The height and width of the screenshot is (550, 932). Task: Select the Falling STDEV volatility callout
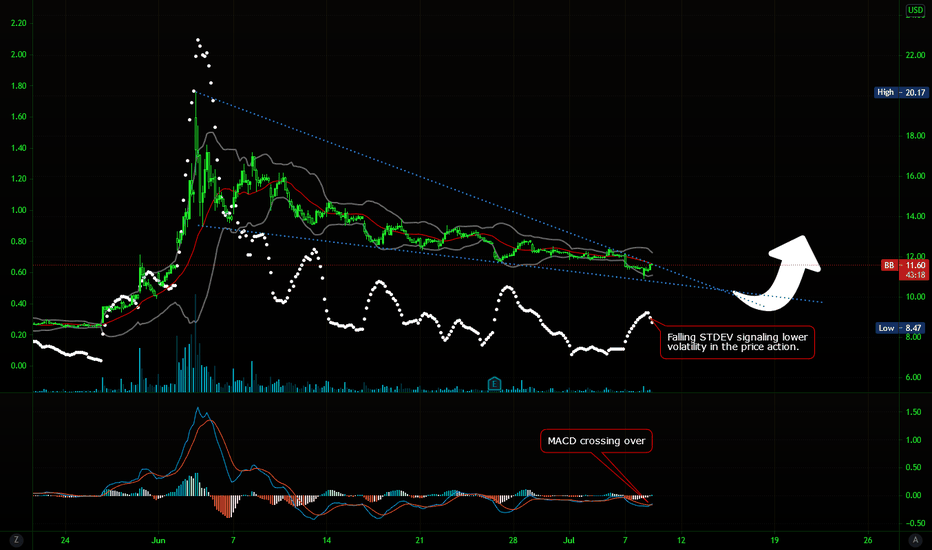pyautogui.click(x=737, y=342)
